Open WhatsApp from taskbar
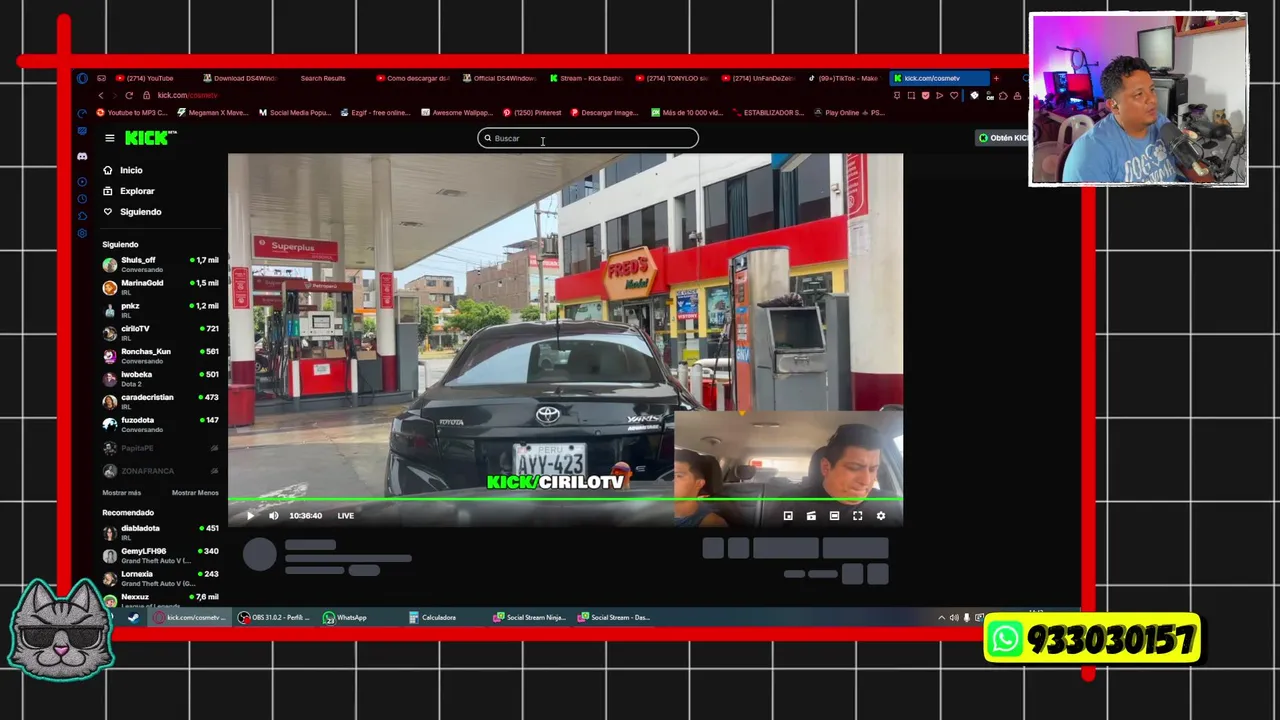 pyautogui.click(x=345, y=618)
